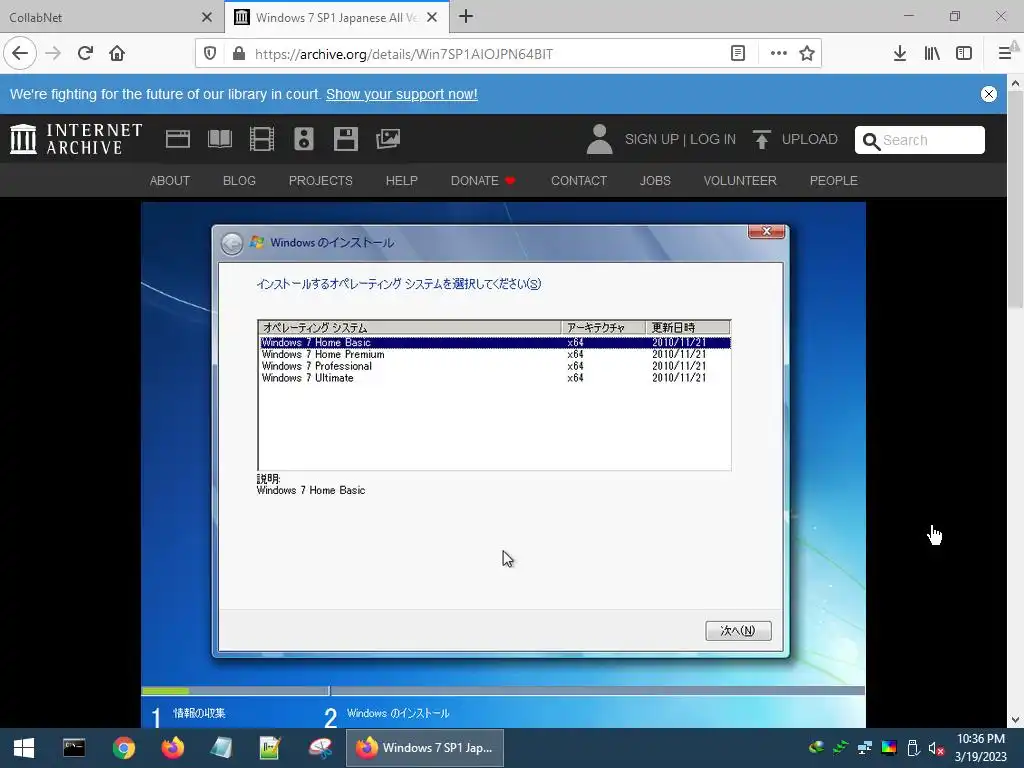Open page actions three-dot menu
1024x768 pixels.
pos(778,54)
